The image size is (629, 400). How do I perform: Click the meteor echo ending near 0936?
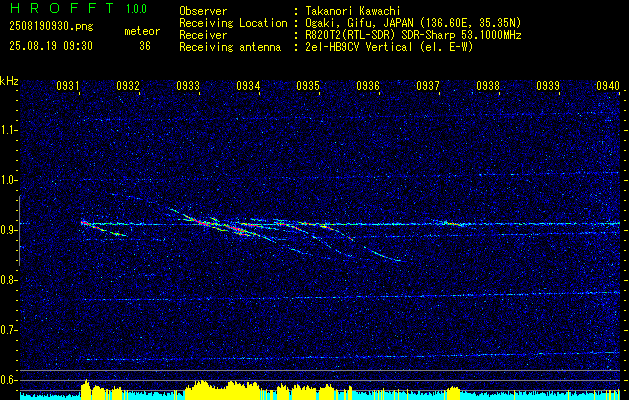383,254
